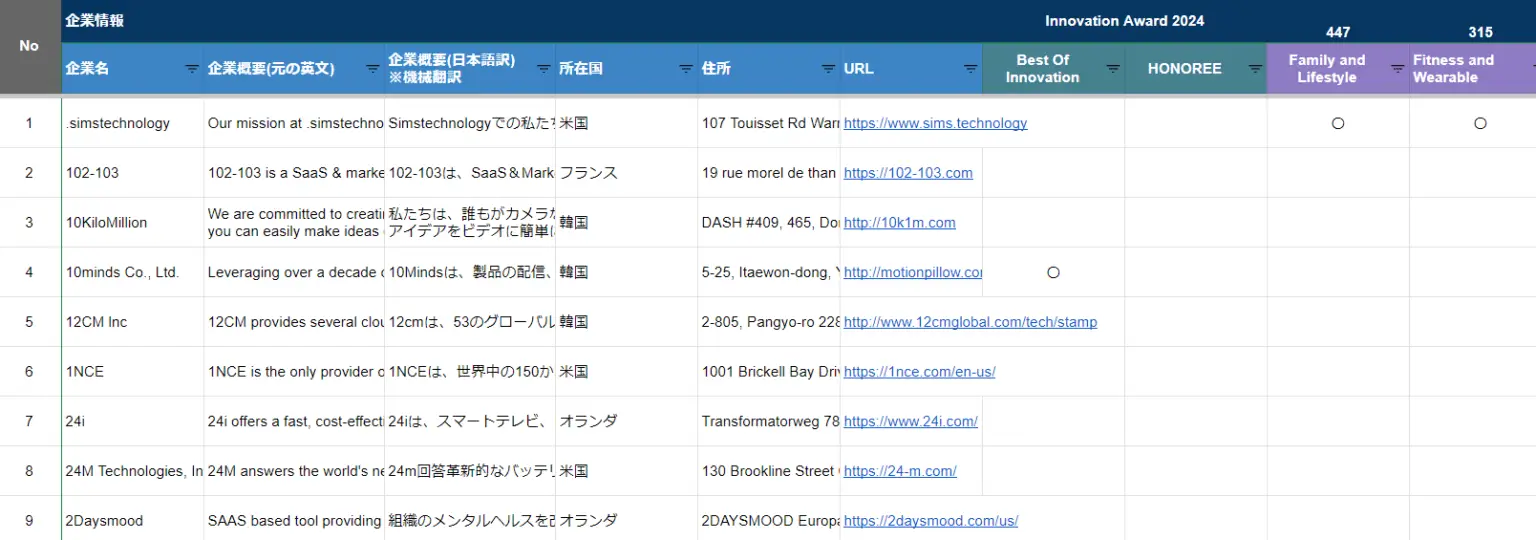This screenshot has height=540, width=1536.
Task: Select Family and Lifestyle circle for .simstechnology
Action: [1338, 123]
